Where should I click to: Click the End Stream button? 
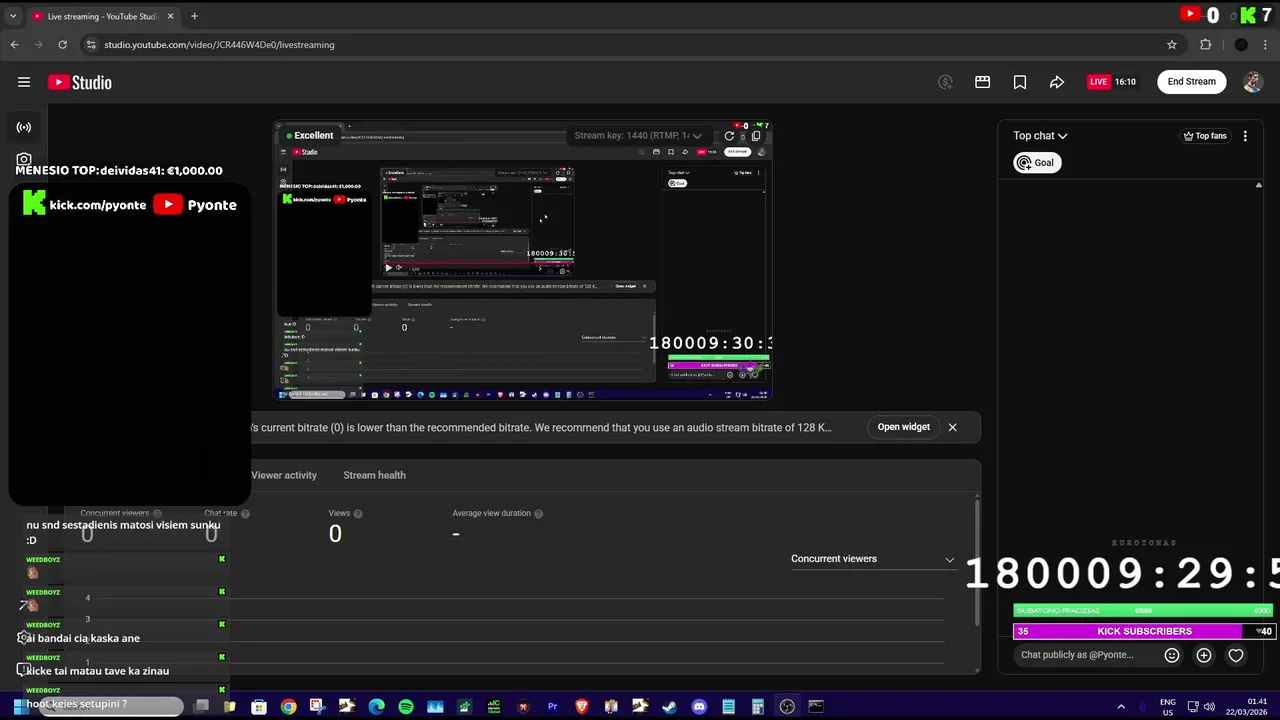(1192, 82)
